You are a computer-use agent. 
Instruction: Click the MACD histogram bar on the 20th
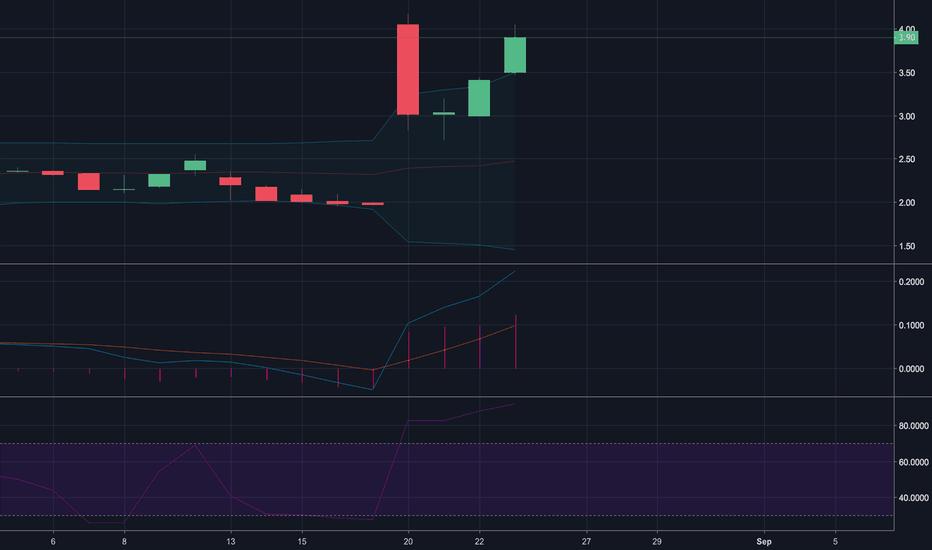point(408,350)
